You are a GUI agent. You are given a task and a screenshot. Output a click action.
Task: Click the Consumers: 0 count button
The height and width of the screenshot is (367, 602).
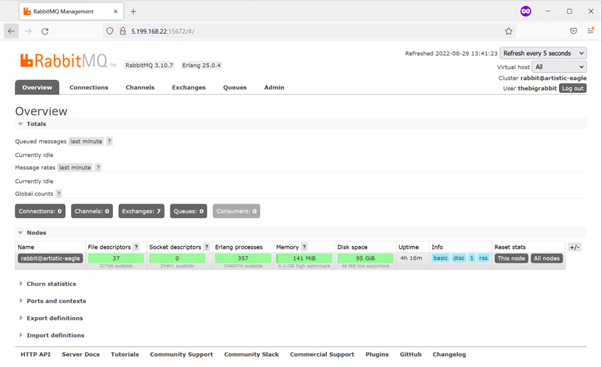(x=236, y=211)
